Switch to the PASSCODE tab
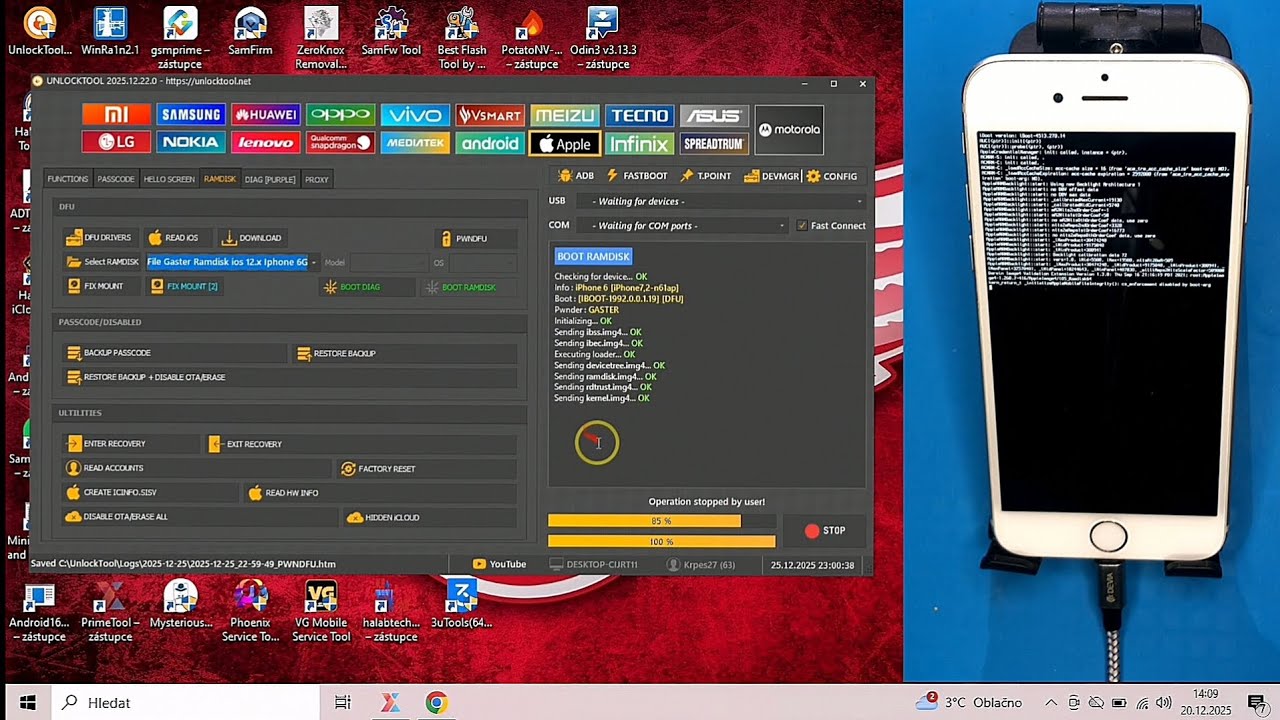The width and height of the screenshot is (1280, 720). click(116, 179)
